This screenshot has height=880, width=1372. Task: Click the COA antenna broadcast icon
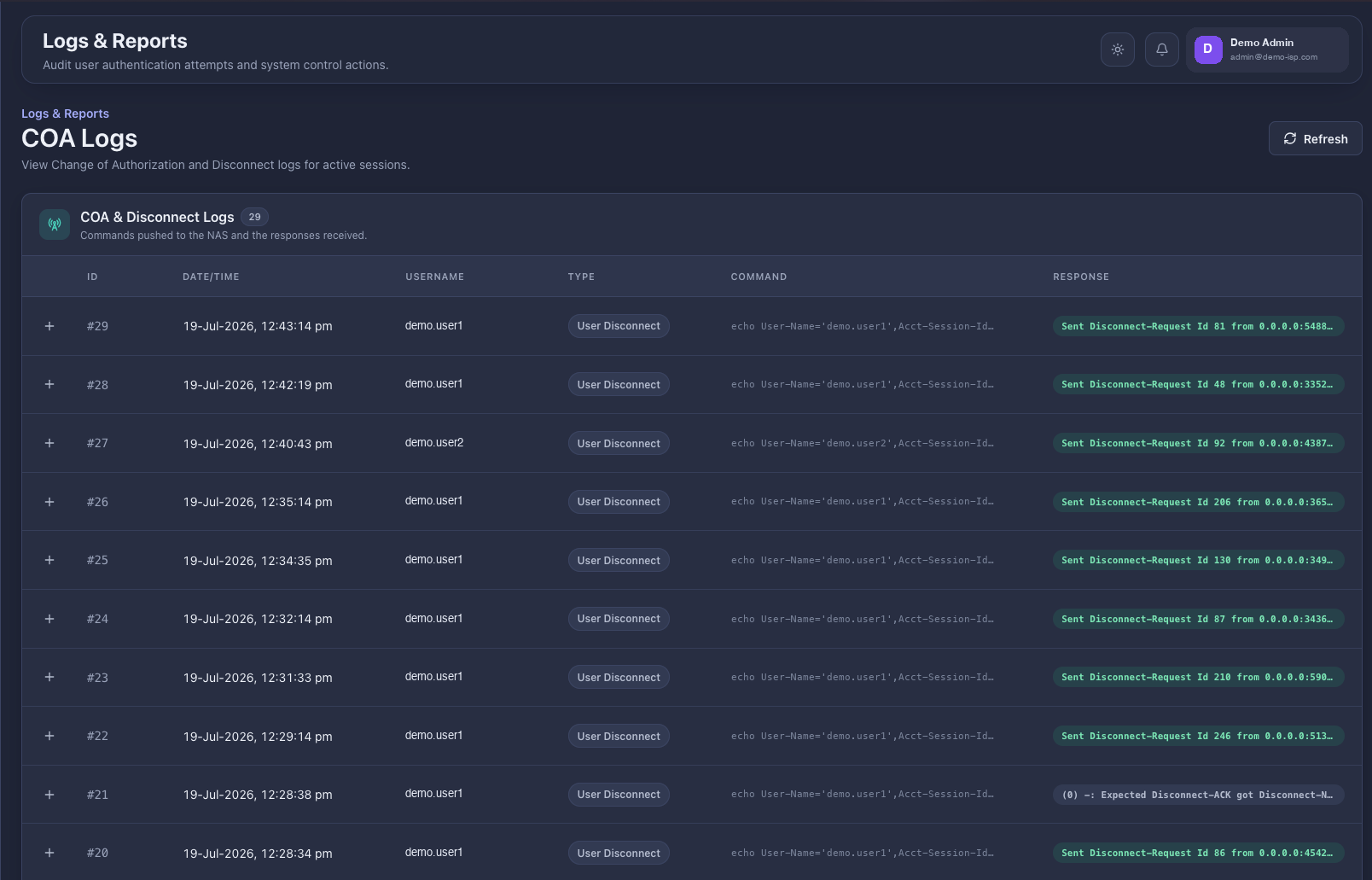(x=55, y=225)
